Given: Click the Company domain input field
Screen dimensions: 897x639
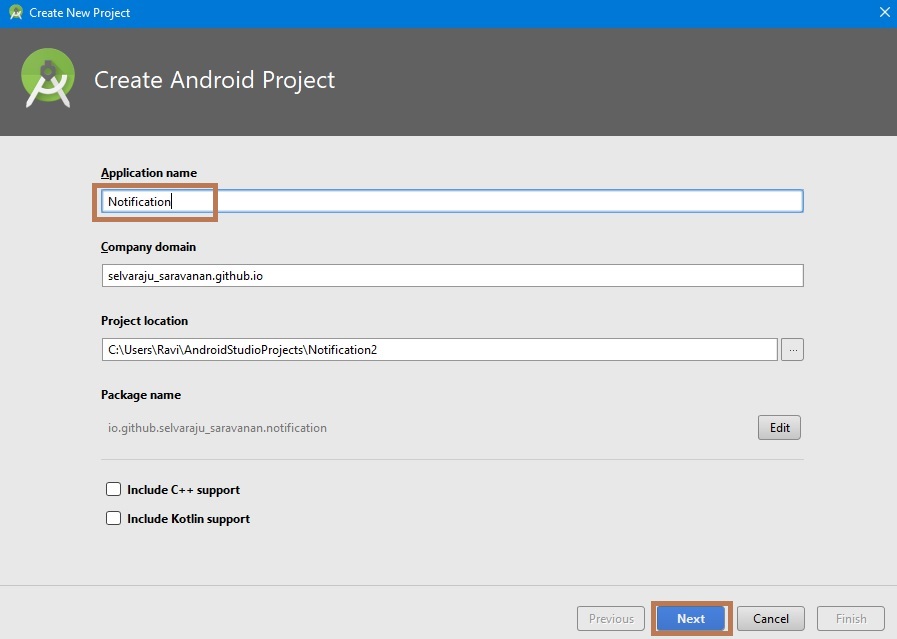Looking at the screenshot, I should click(x=452, y=276).
